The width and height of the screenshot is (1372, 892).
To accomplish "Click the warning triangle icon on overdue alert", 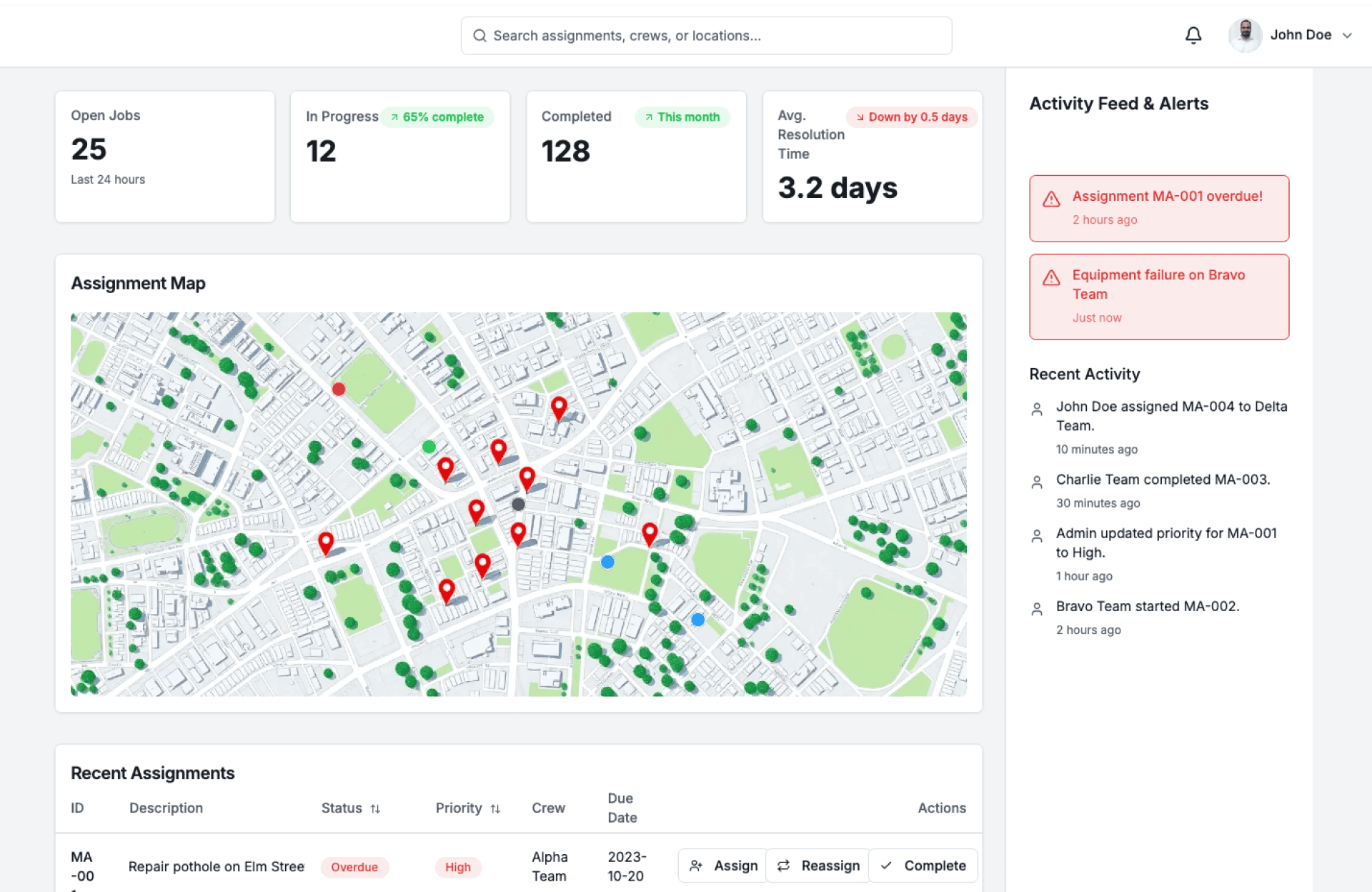I will pyautogui.click(x=1050, y=199).
